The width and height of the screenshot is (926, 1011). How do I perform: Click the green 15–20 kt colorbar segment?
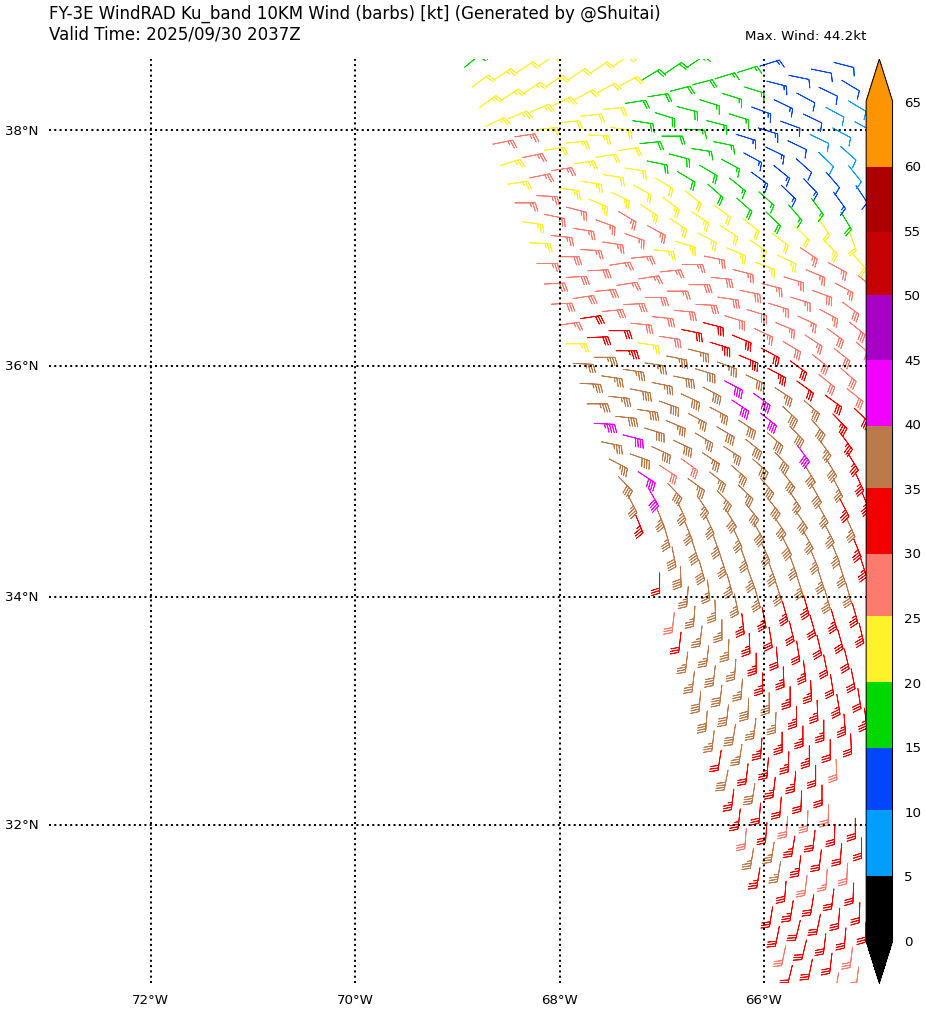[878, 715]
